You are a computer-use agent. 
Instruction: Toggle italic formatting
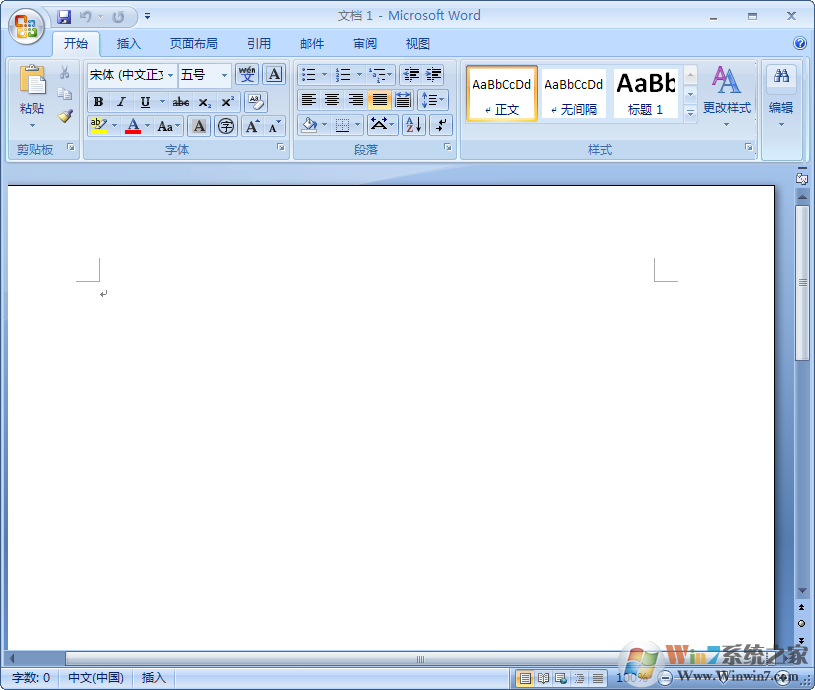121,101
